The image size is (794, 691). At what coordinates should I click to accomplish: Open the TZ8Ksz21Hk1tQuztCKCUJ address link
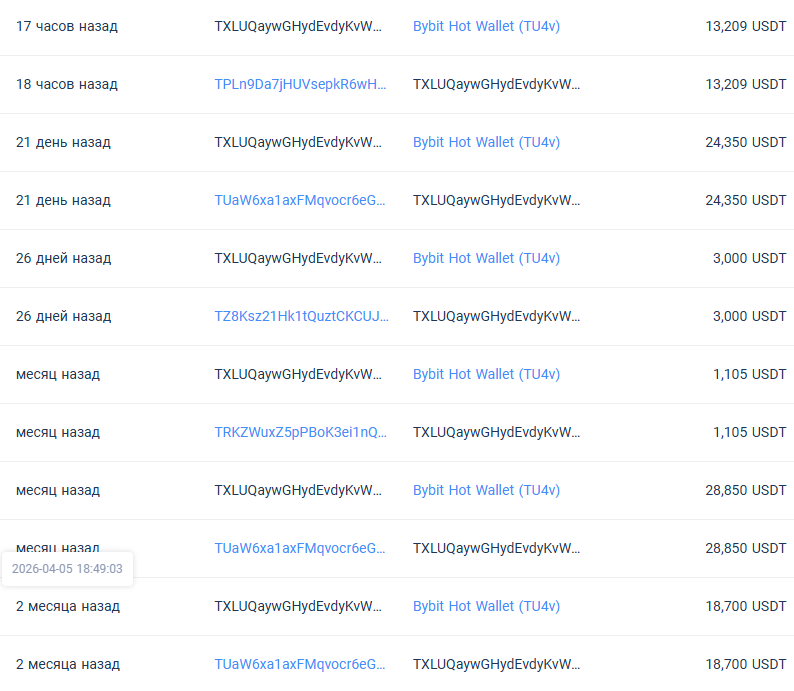click(x=301, y=316)
